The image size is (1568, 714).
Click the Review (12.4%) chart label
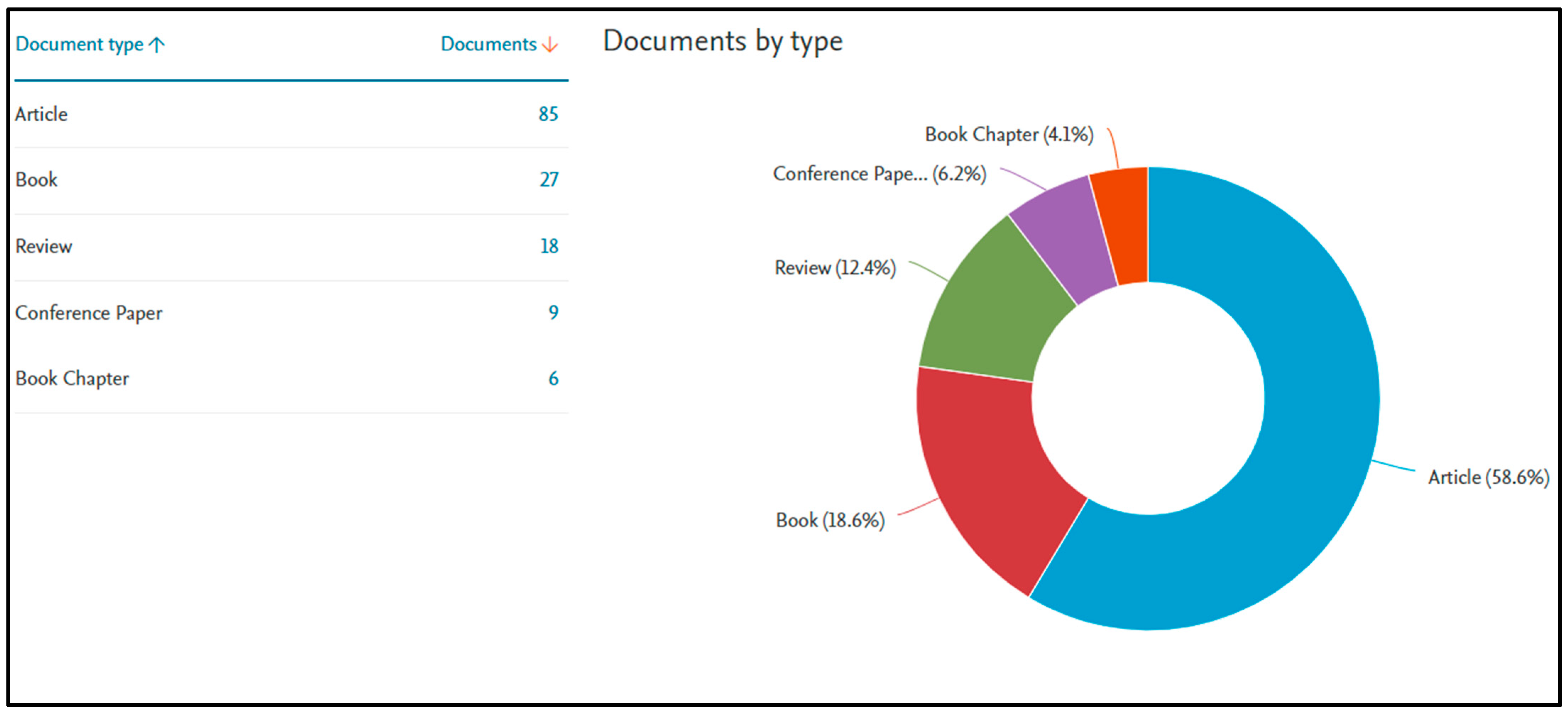tap(835, 268)
